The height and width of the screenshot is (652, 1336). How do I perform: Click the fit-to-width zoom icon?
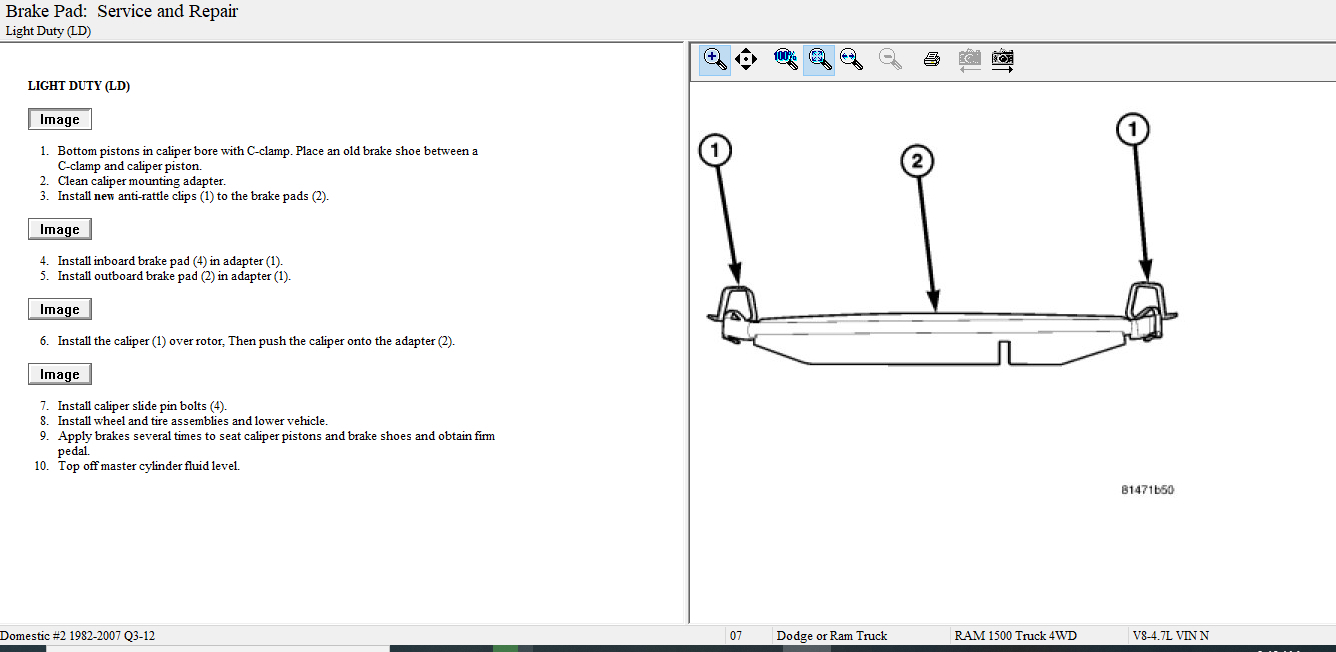852,59
